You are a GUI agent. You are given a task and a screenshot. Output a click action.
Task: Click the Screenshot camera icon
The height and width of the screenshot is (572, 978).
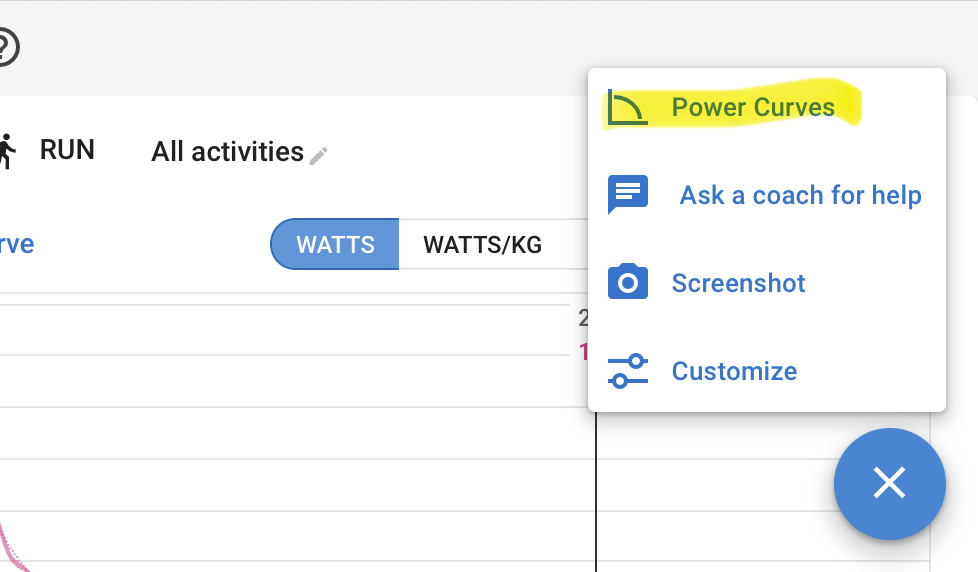pyautogui.click(x=627, y=282)
